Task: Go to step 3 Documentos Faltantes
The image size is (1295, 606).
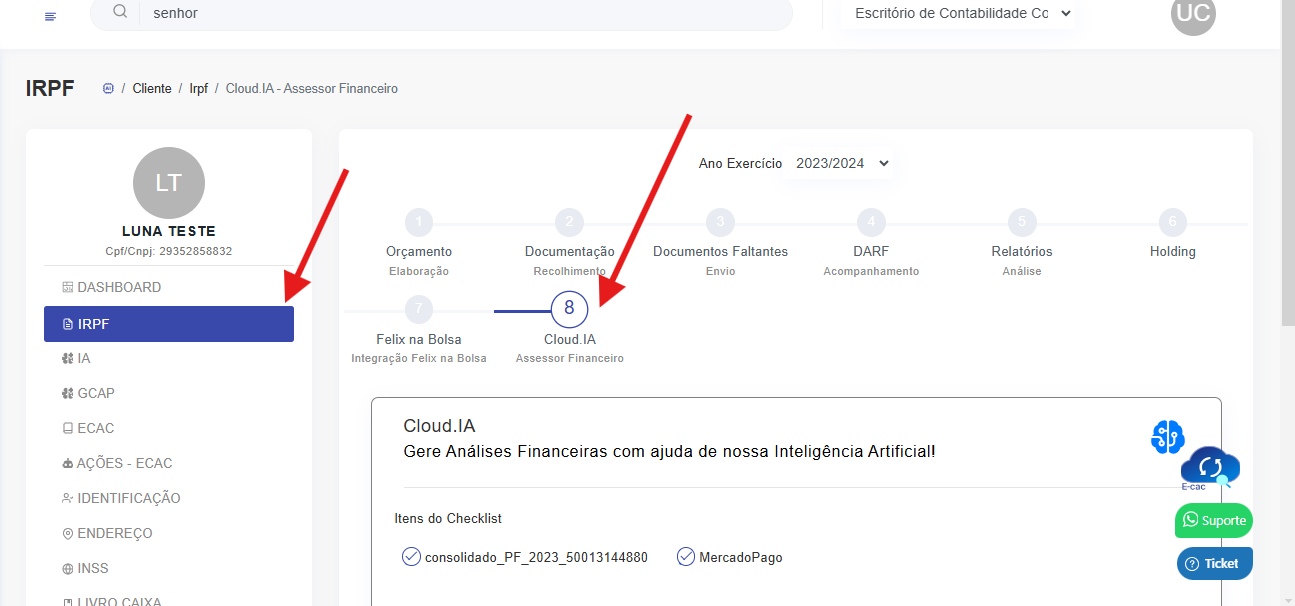Action: pos(720,222)
